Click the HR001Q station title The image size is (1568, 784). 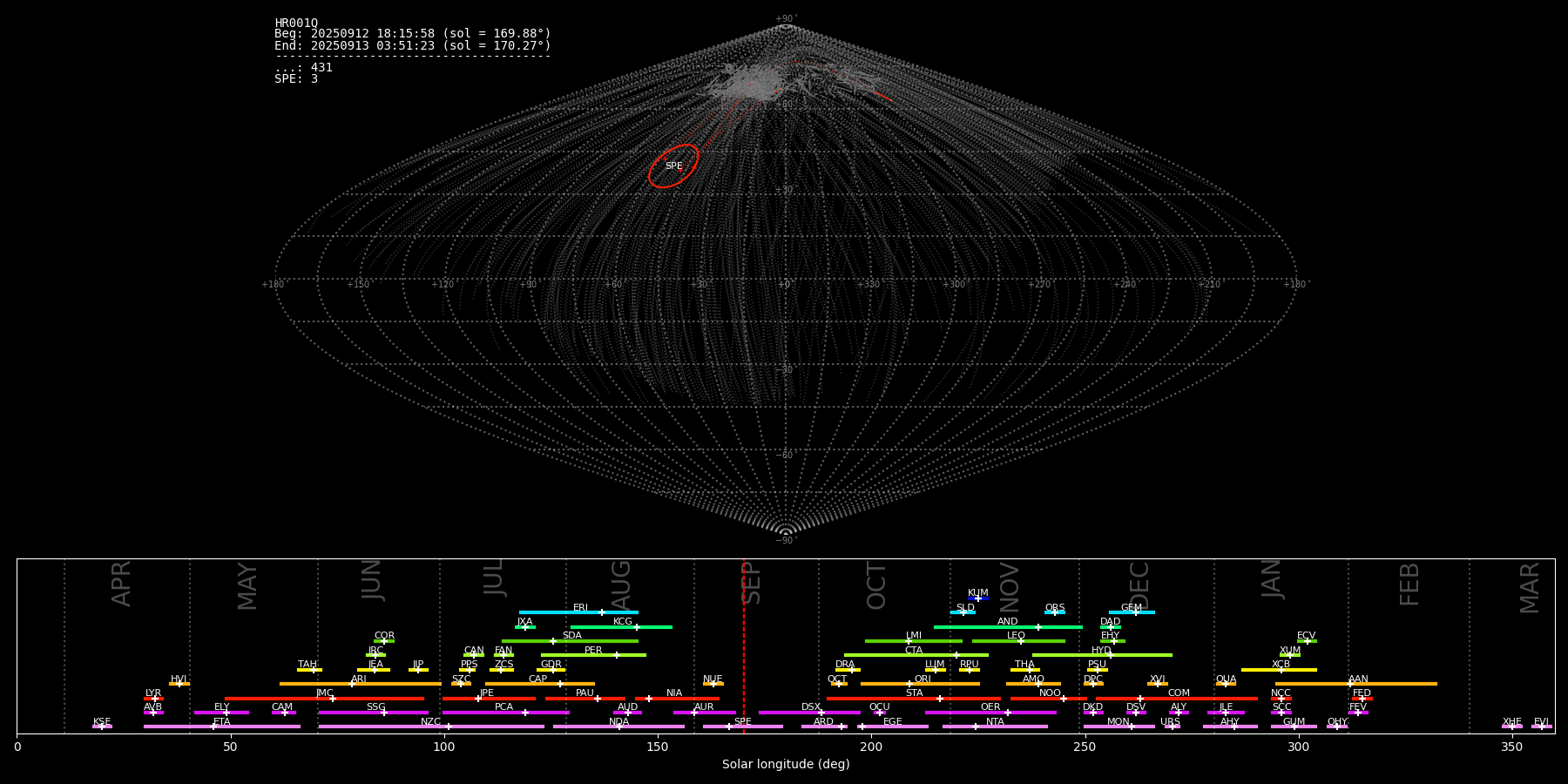click(296, 24)
